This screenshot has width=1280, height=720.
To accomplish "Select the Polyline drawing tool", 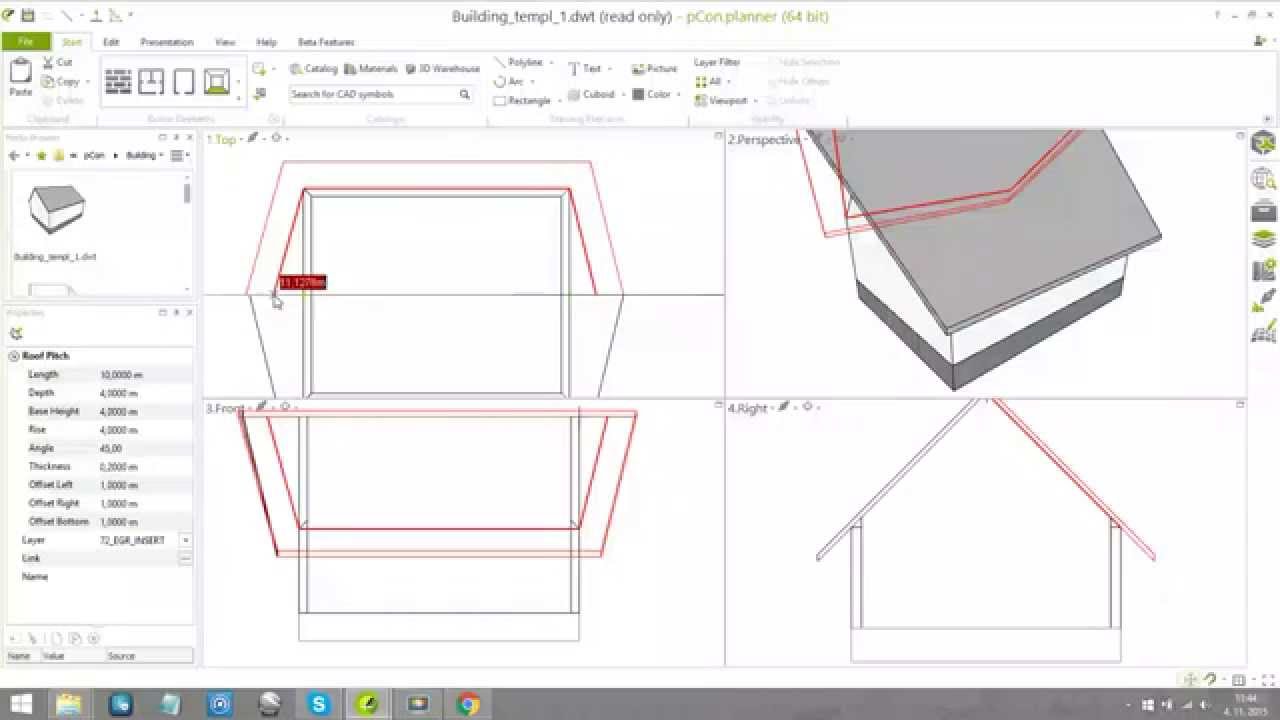I will tap(519, 62).
